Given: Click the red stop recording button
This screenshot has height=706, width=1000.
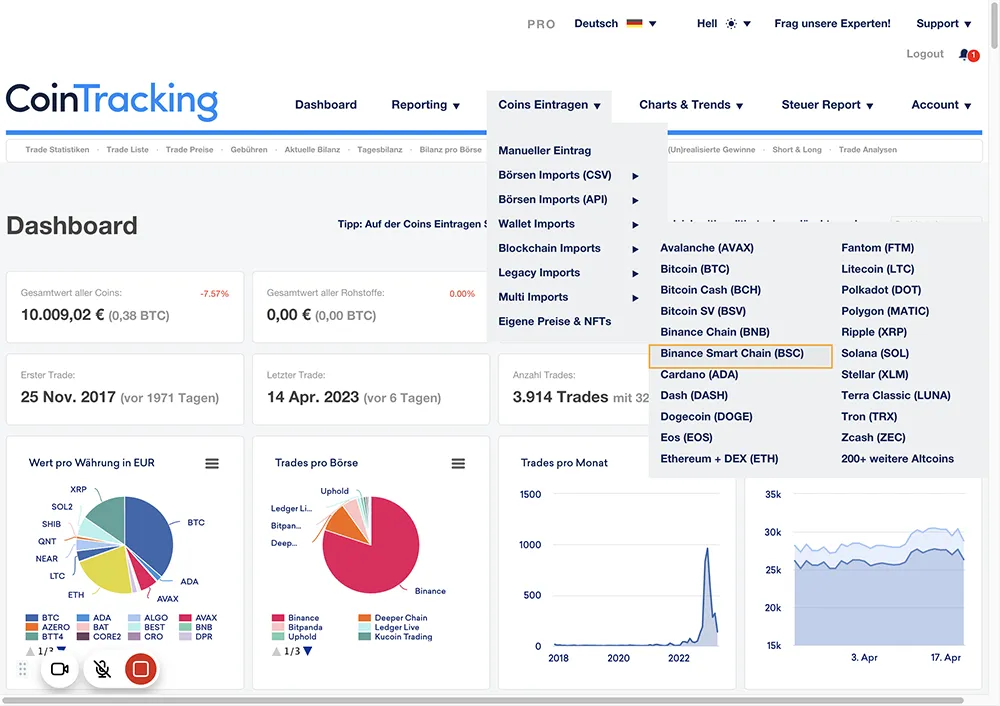Looking at the screenshot, I should coord(141,669).
